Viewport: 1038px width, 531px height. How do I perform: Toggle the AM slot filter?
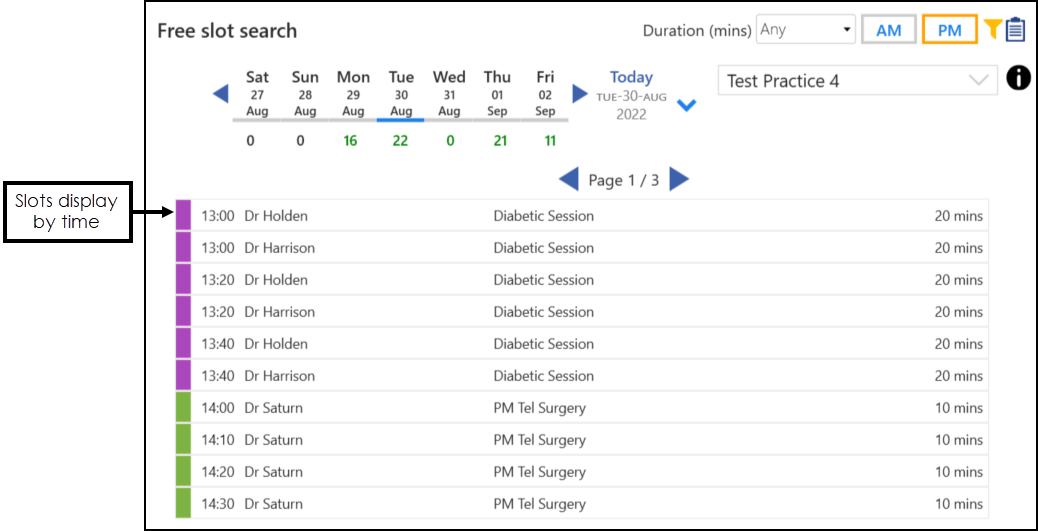888,30
